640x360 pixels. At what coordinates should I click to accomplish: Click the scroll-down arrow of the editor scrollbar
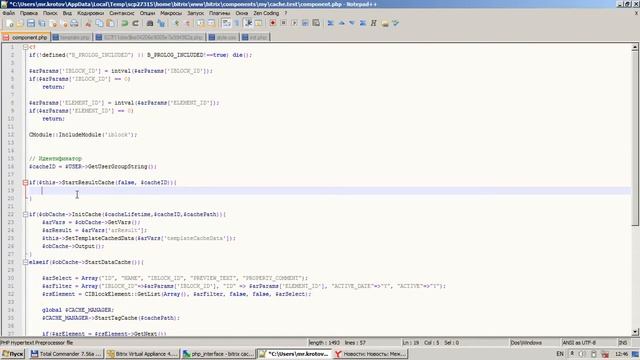[635, 332]
